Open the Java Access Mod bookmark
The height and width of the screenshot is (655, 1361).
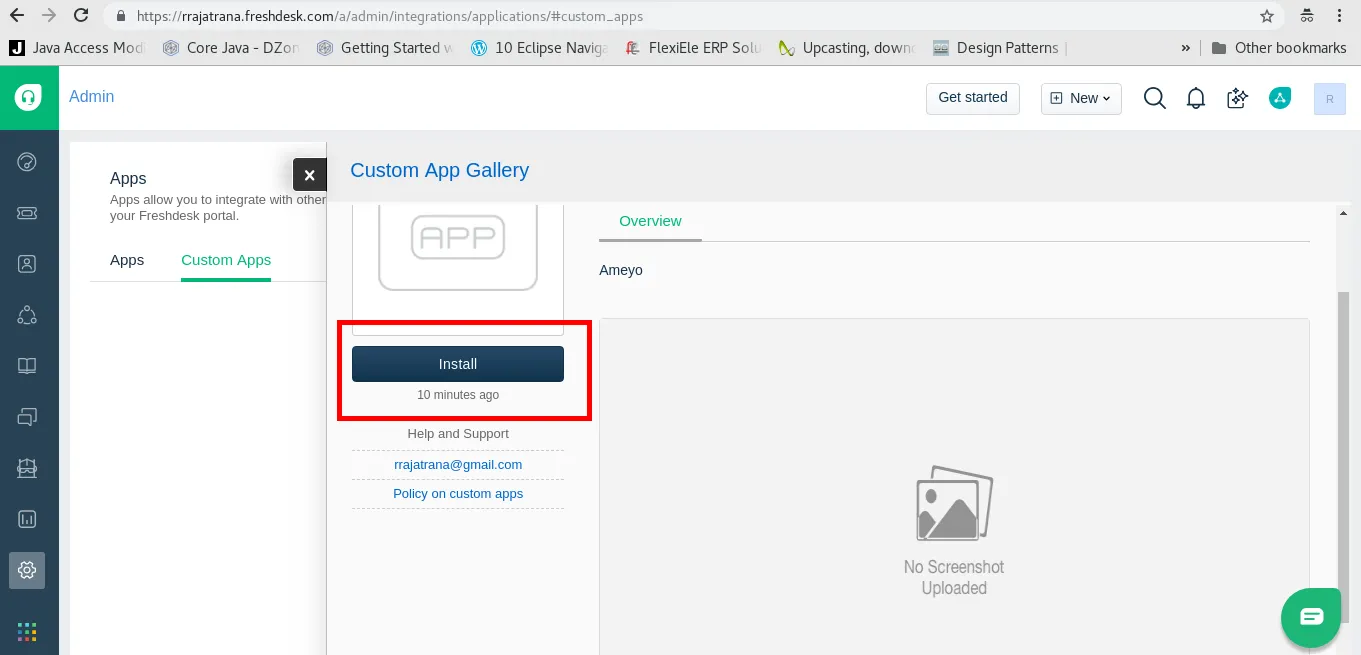(x=77, y=48)
